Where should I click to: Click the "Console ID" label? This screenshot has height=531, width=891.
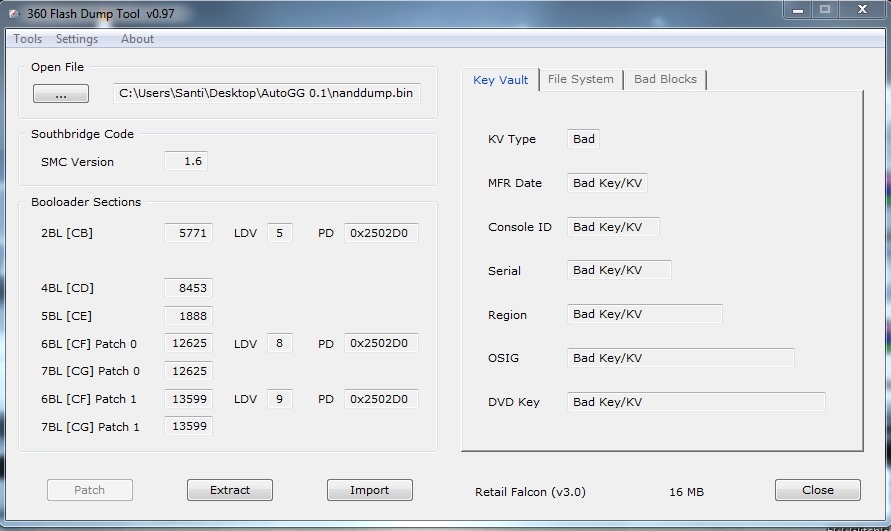[x=520, y=227]
